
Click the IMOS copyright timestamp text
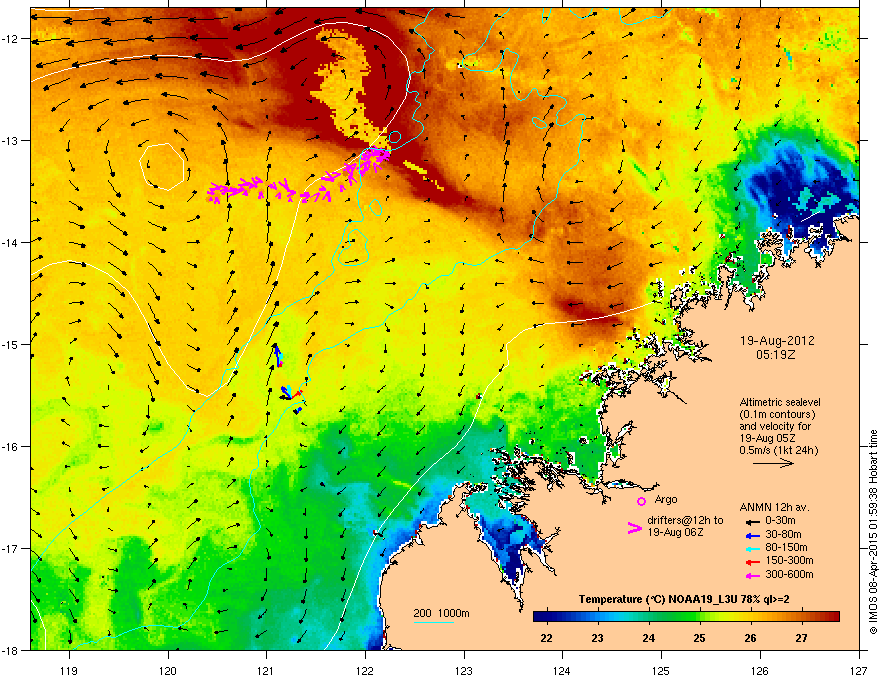(873, 532)
